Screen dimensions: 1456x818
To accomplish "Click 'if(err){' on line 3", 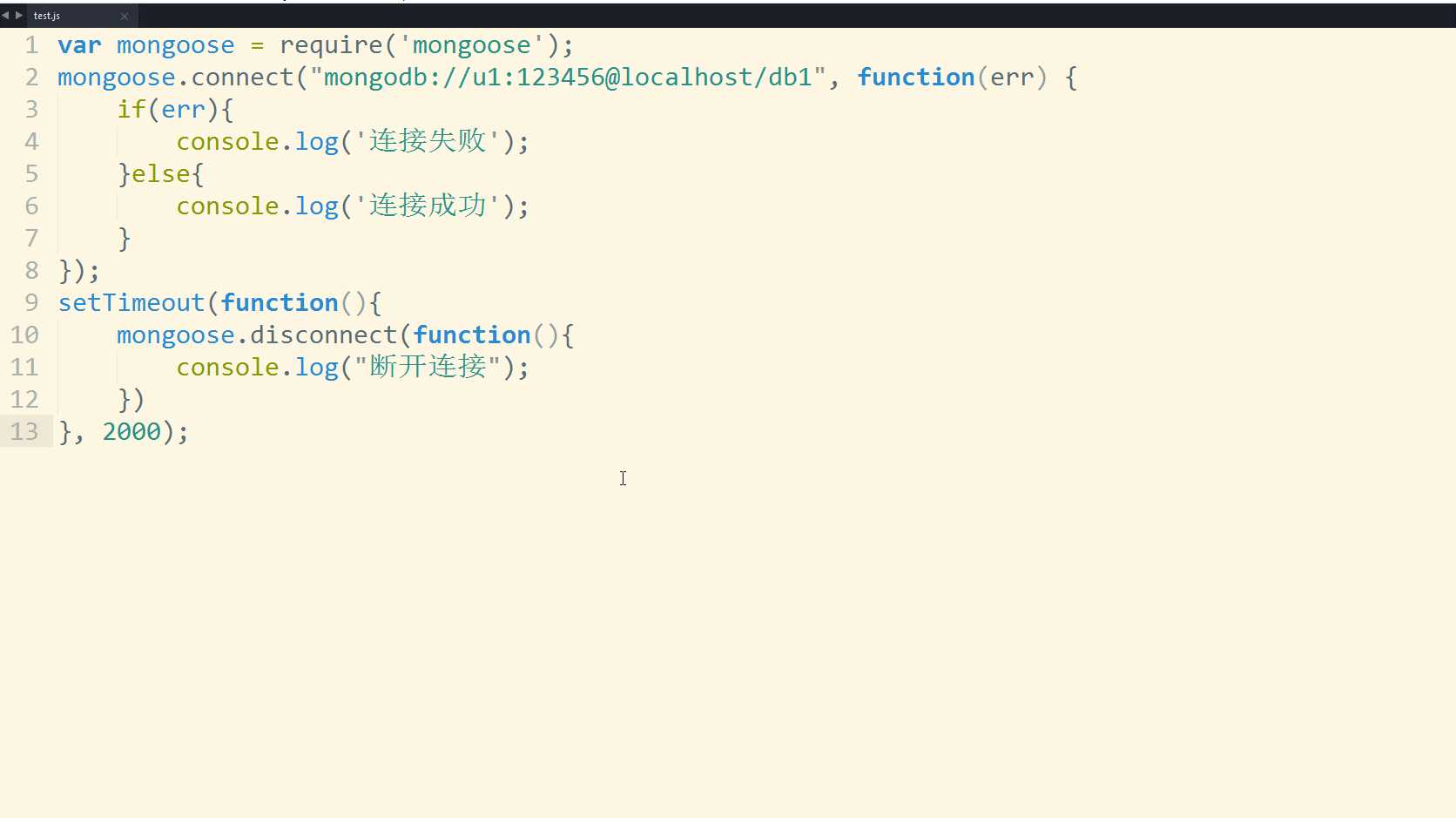I will click(175, 110).
